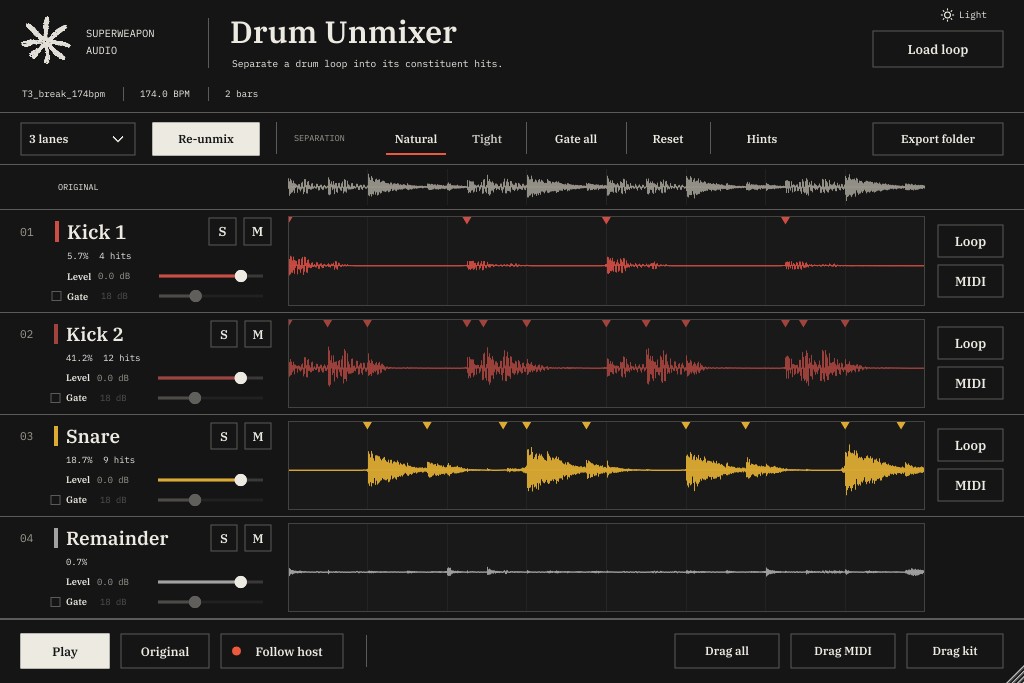Mute the Kick 1 lane
The image size is (1024, 683).
(257, 232)
